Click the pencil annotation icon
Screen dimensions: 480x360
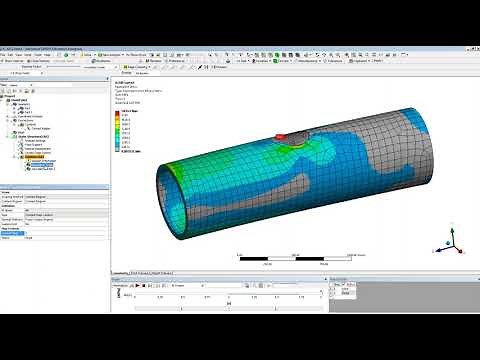(x=200, y=67)
